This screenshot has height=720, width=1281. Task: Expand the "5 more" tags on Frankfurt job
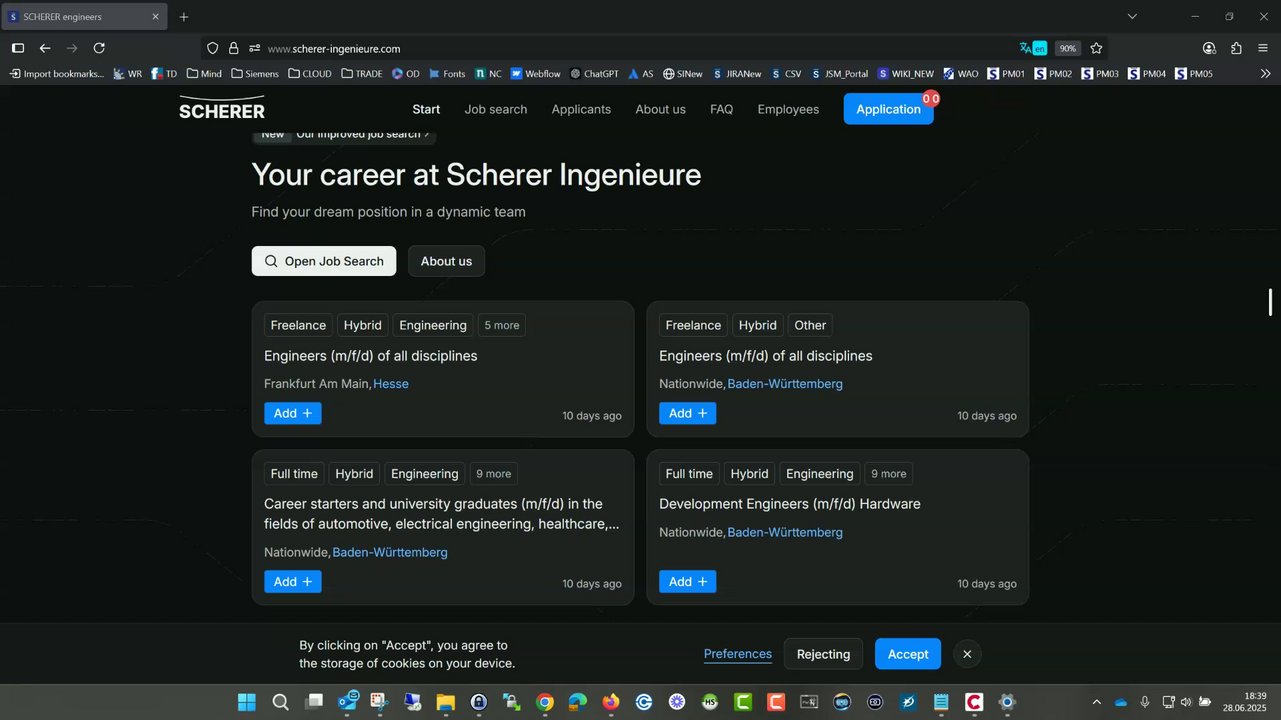[502, 325]
